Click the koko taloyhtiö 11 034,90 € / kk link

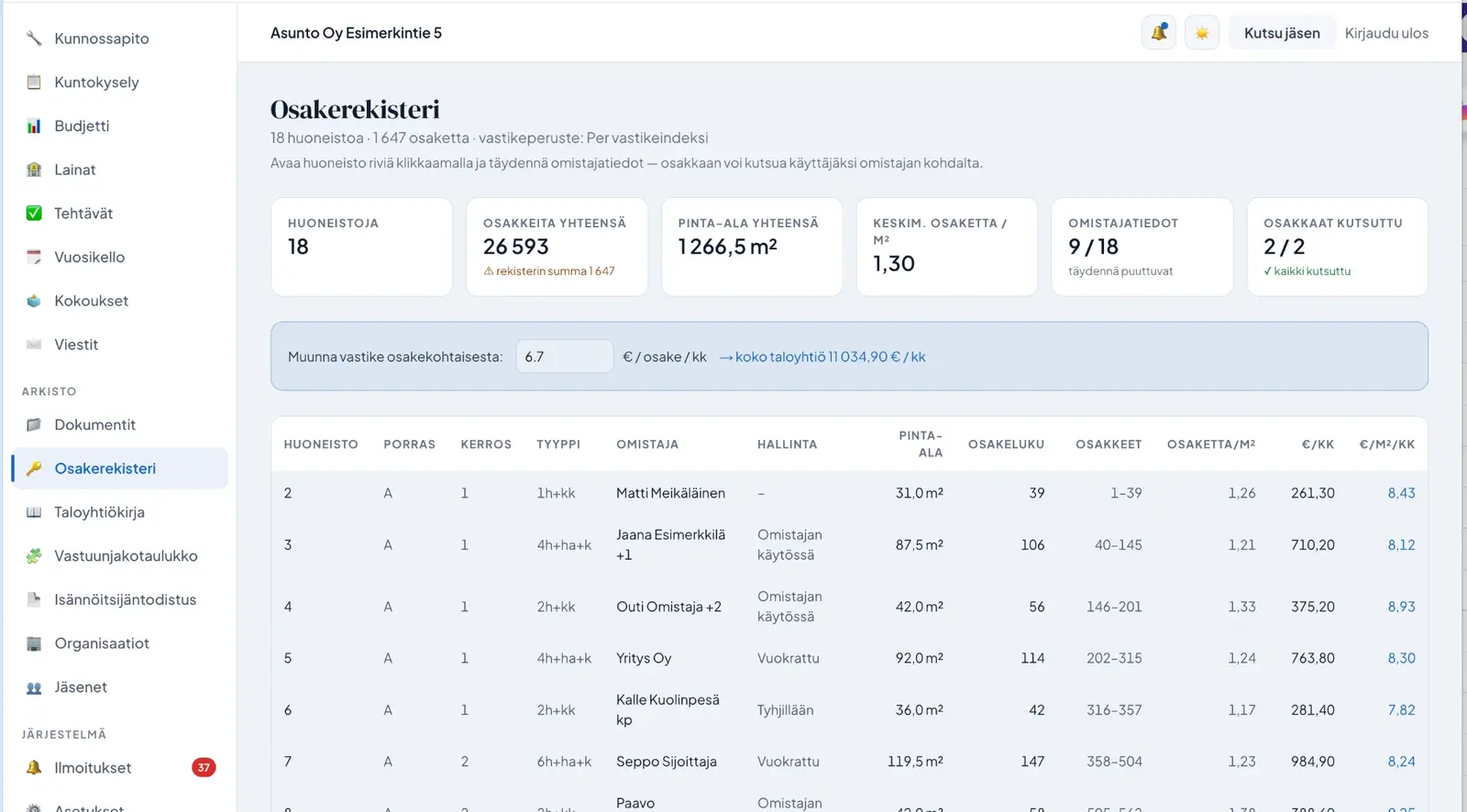click(x=822, y=357)
